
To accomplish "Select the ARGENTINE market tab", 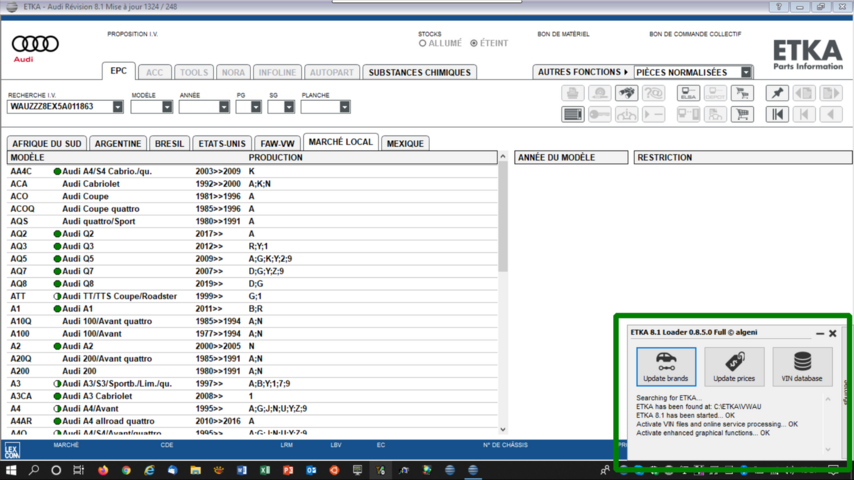I will 118,144.
